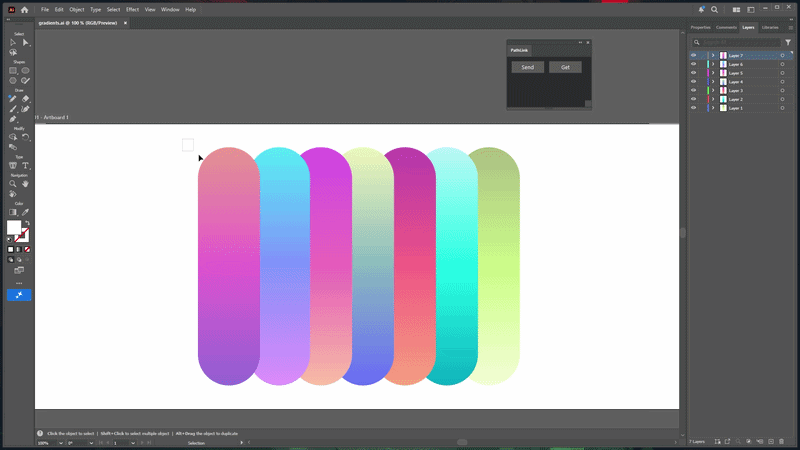This screenshot has width=800, height=450.
Task: Open the Arrange Documents icon
Action: [x=736, y=10]
